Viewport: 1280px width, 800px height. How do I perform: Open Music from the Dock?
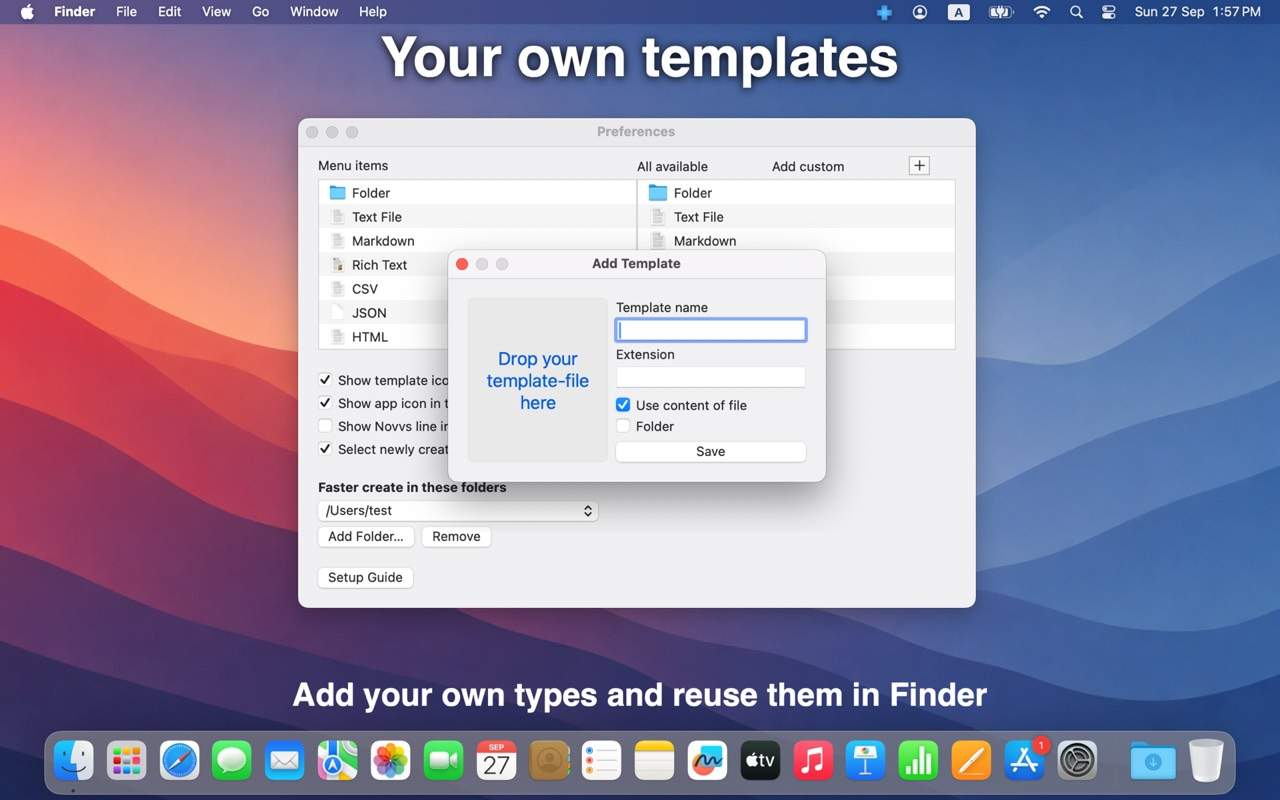point(813,761)
